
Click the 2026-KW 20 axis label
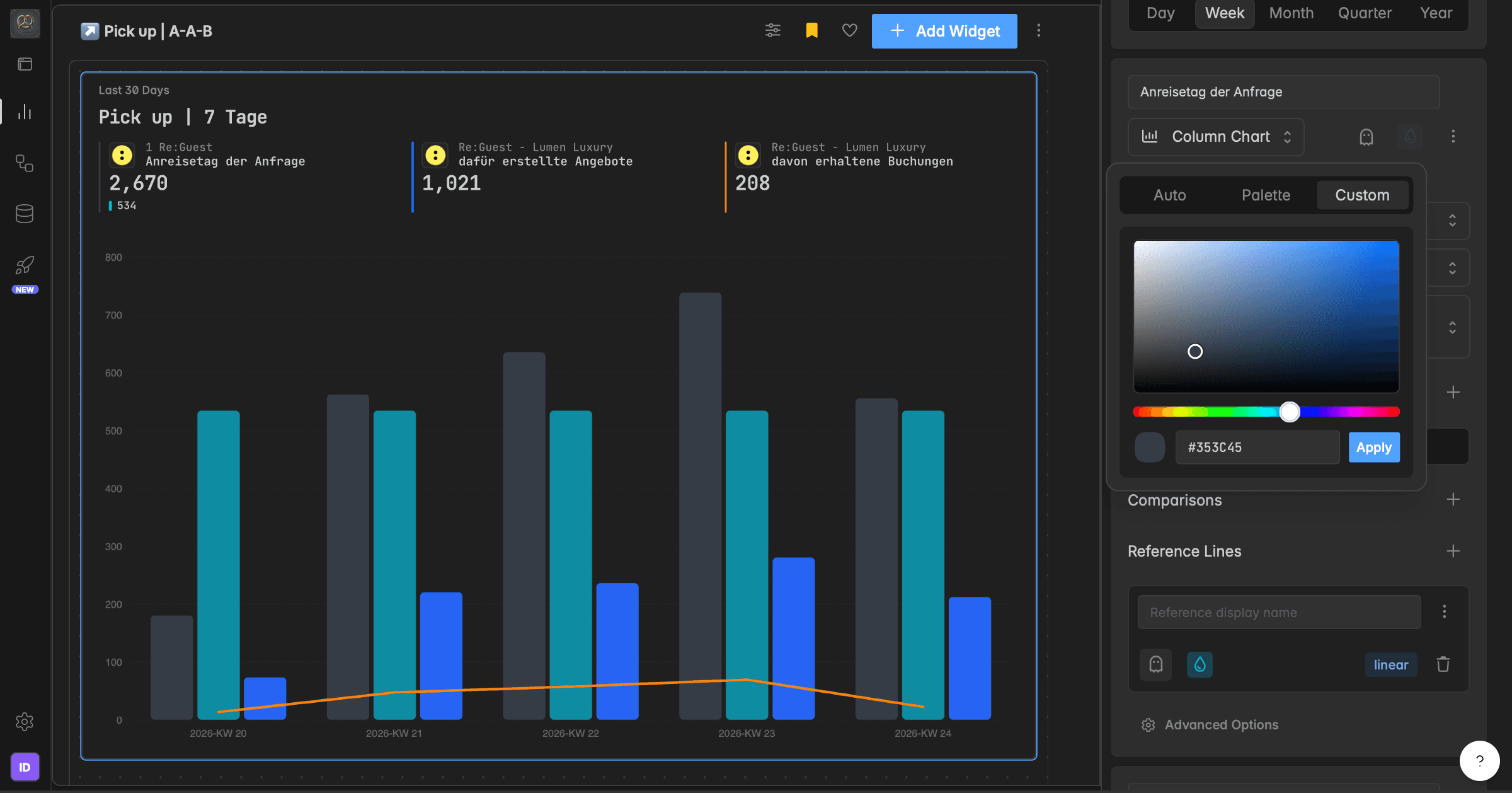(218, 734)
